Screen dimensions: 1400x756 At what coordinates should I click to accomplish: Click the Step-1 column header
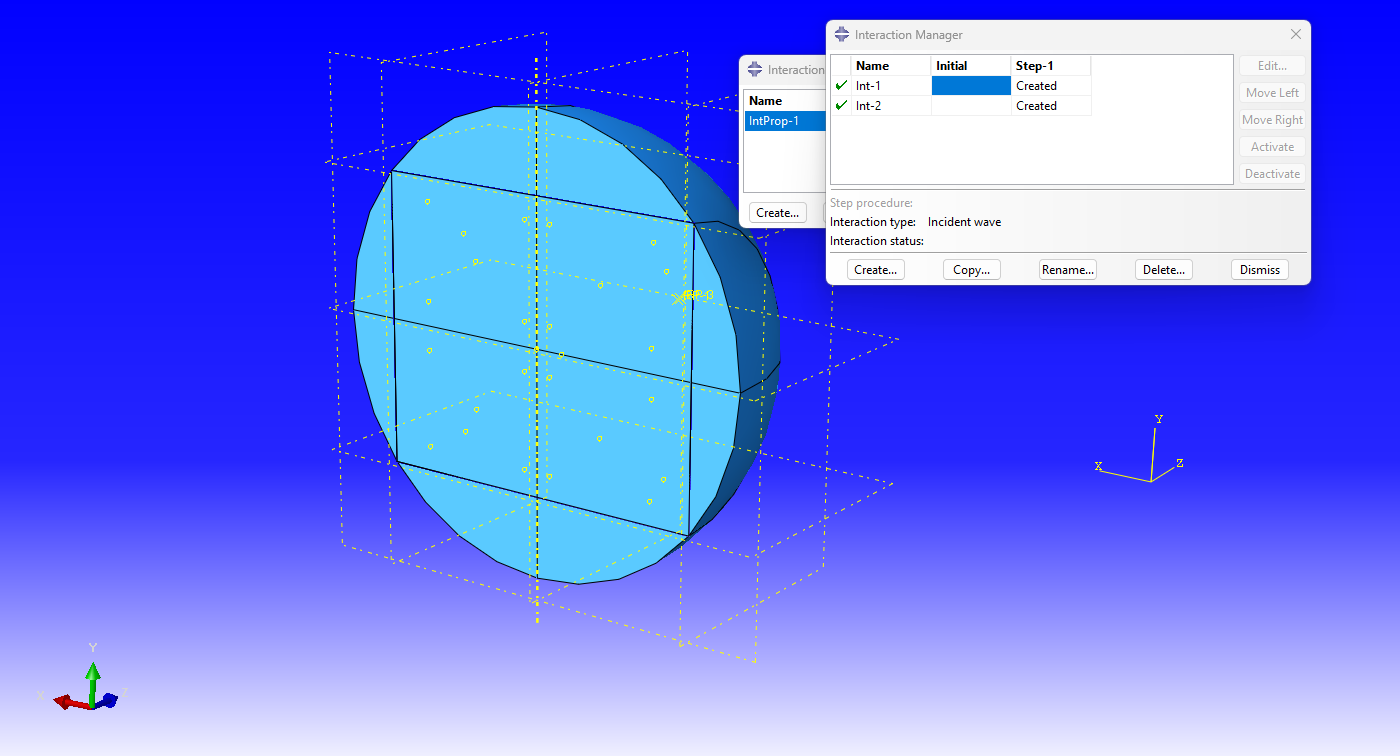(x=1051, y=66)
